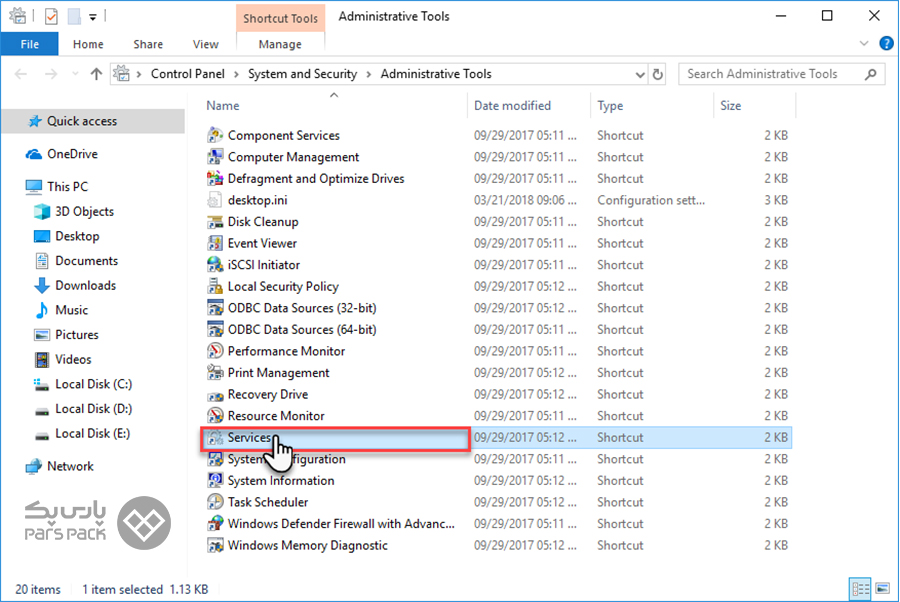Viewport: 900px width, 602px height.
Task: Click the Windows Memory Diagnostic icon
Action: 215,545
